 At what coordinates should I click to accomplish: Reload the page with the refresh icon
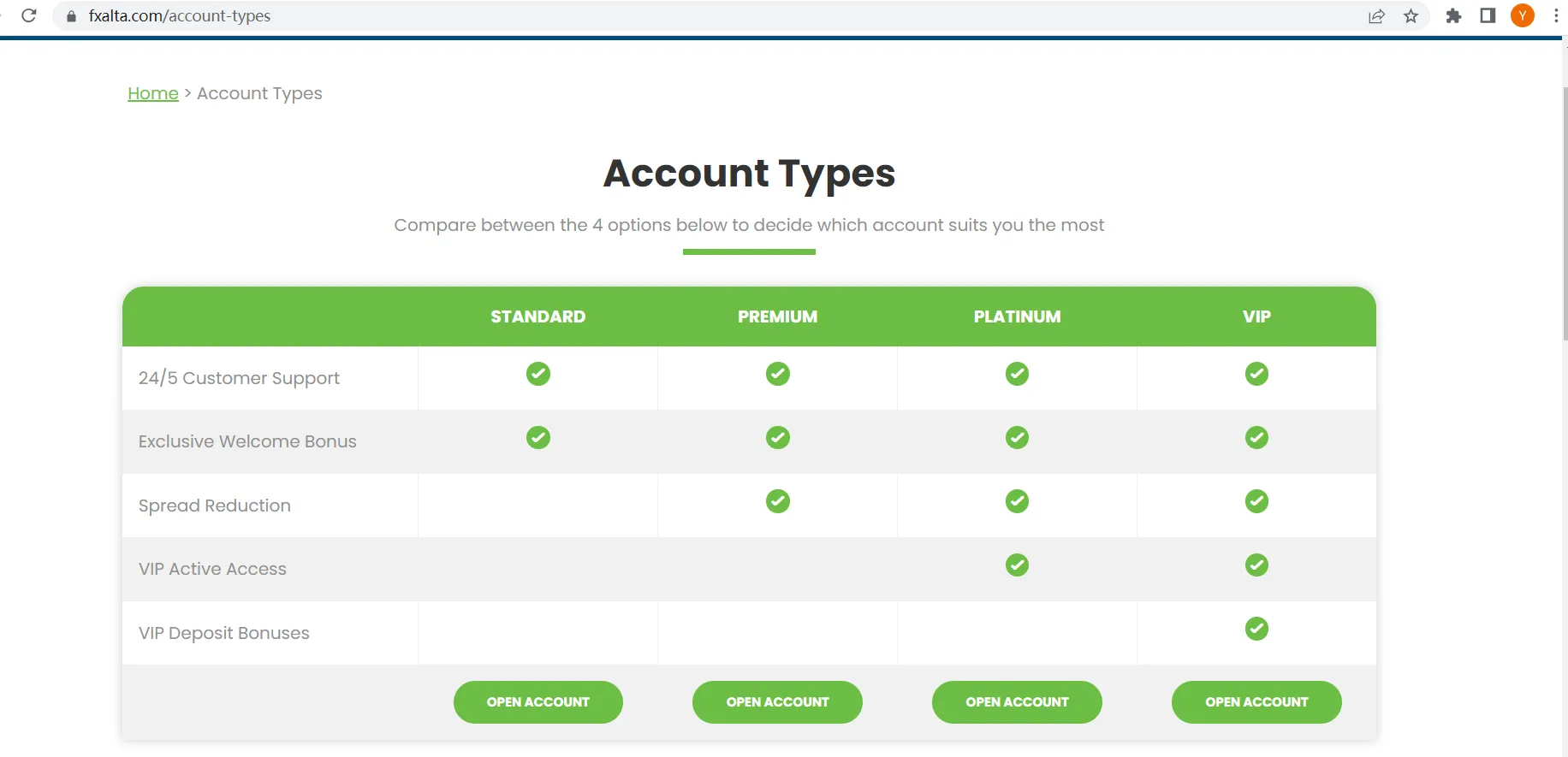tap(28, 15)
